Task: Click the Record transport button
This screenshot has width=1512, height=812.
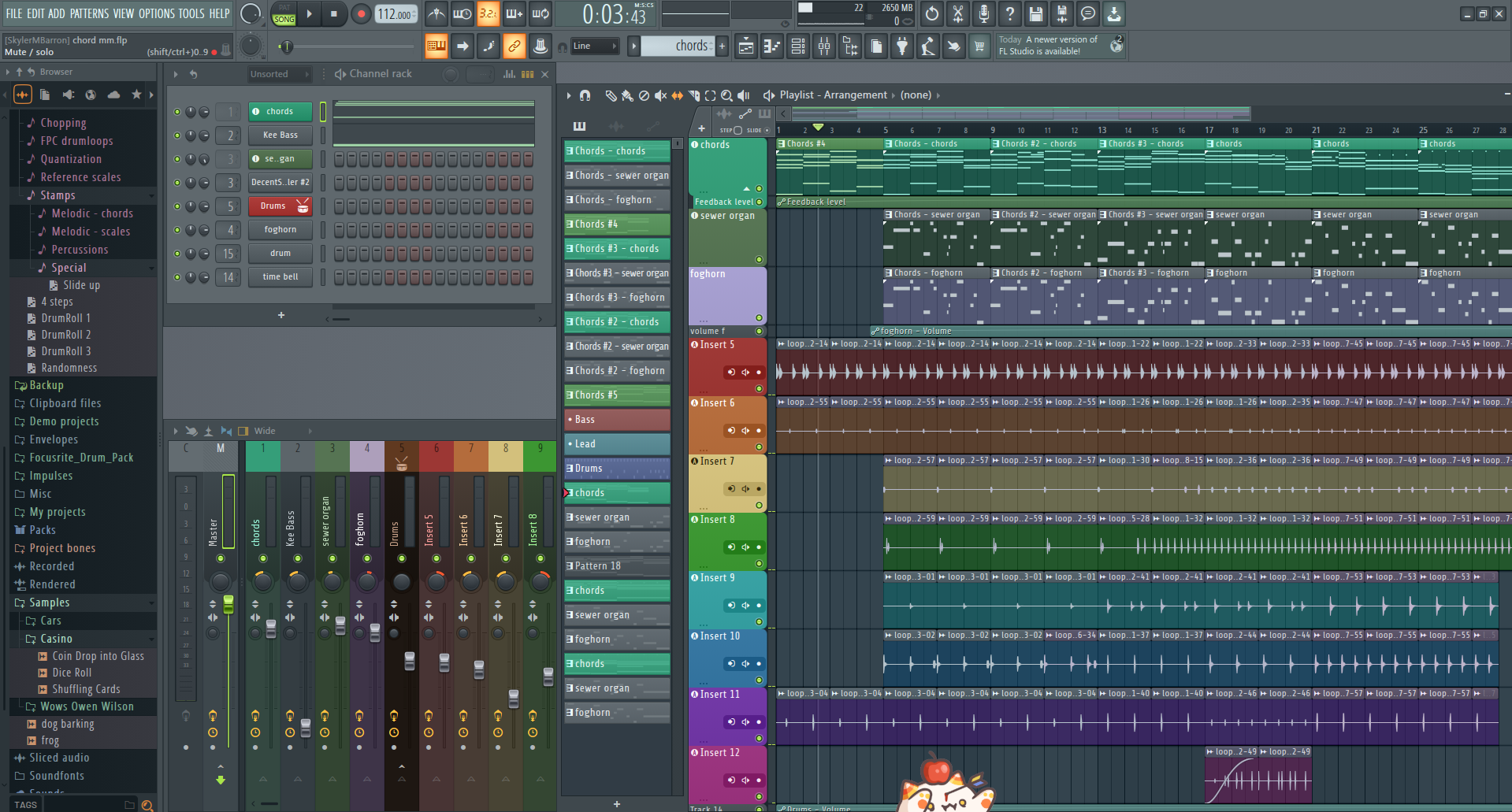Action: pyautogui.click(x=361, y=13)
